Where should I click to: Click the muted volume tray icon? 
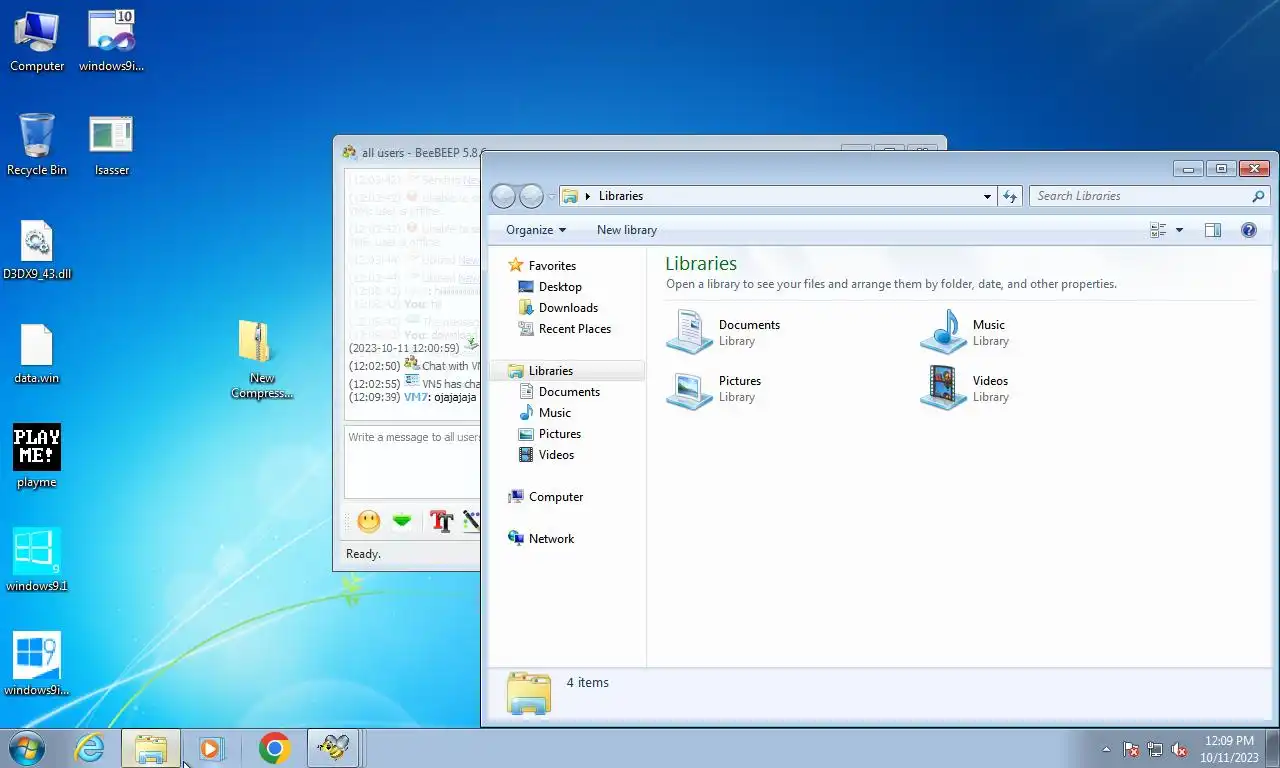coord(1179,749)
